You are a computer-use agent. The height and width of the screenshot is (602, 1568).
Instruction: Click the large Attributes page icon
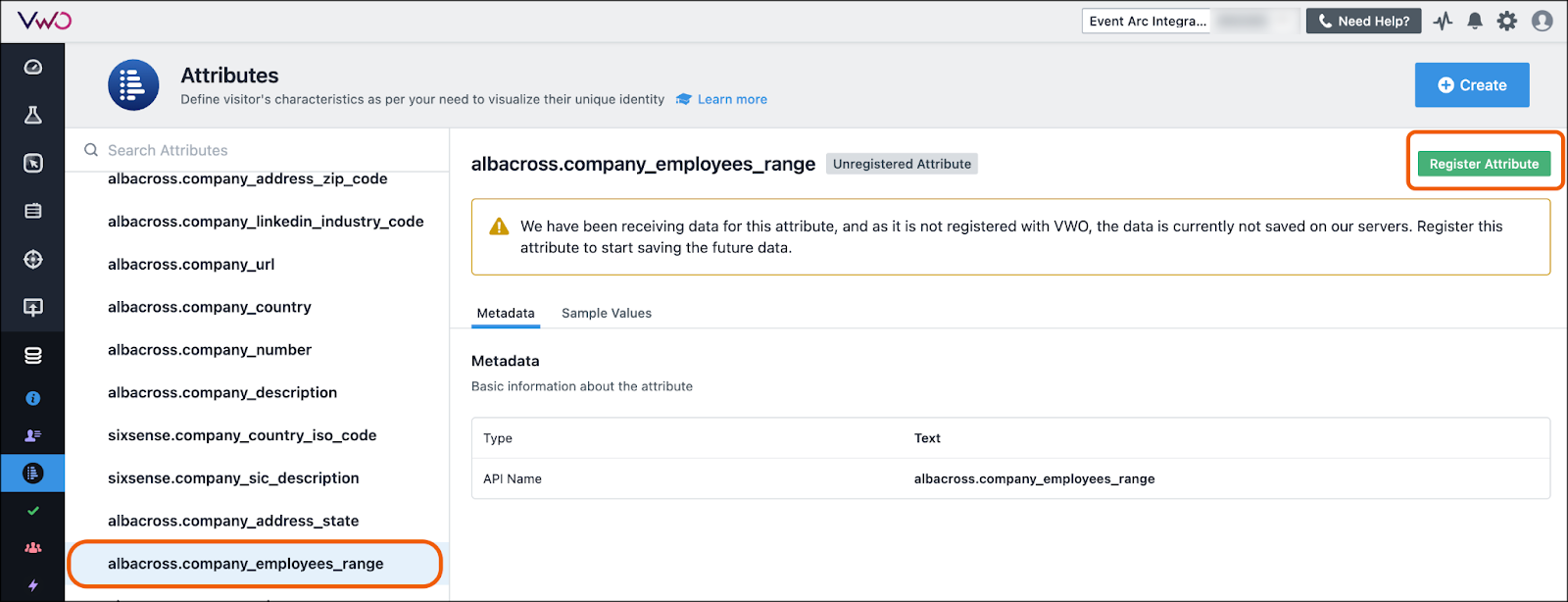[133, 85]
